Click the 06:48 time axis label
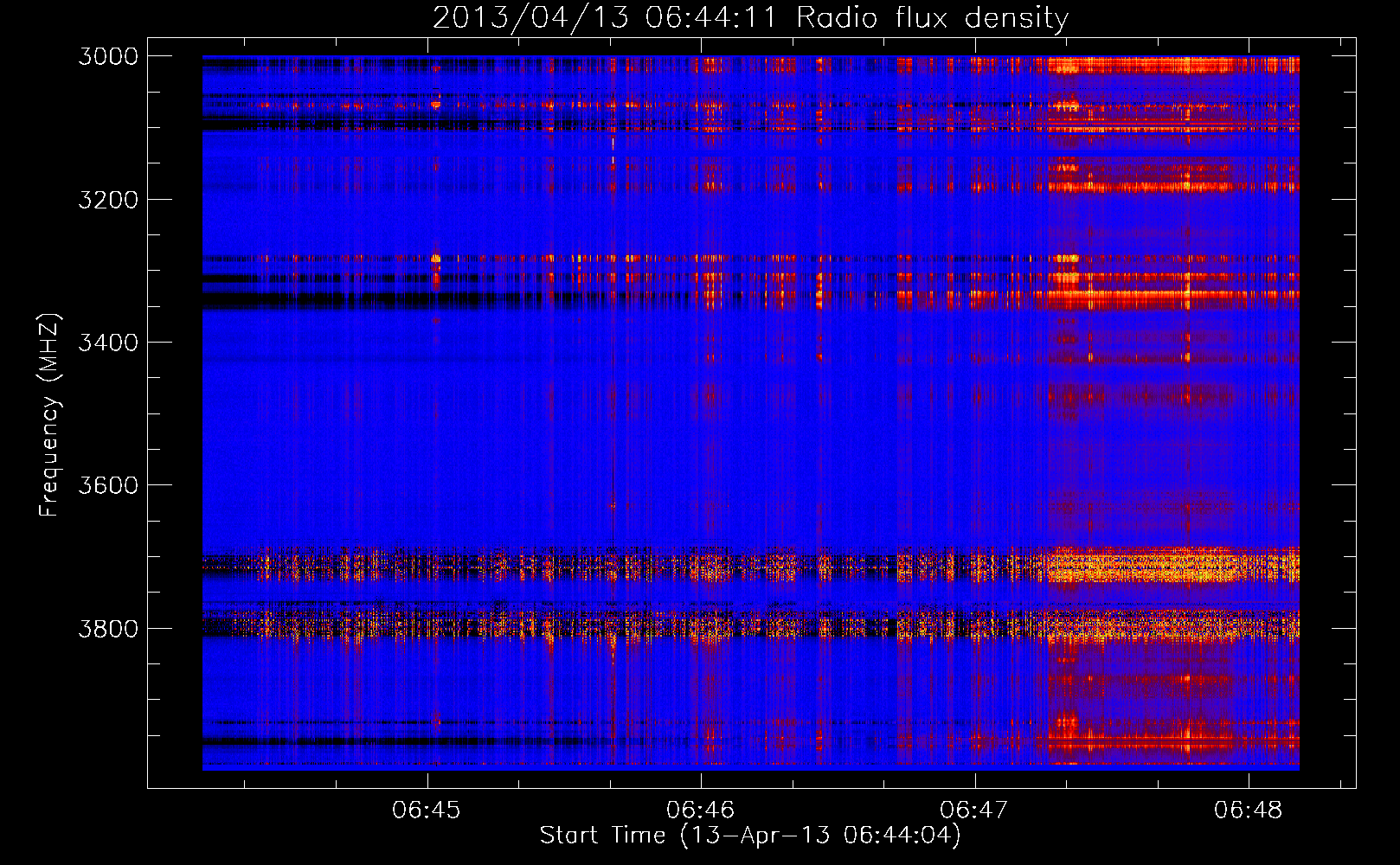This screenshot has height=865, width=1400. pyautogui.click(x=1249, y=810)
